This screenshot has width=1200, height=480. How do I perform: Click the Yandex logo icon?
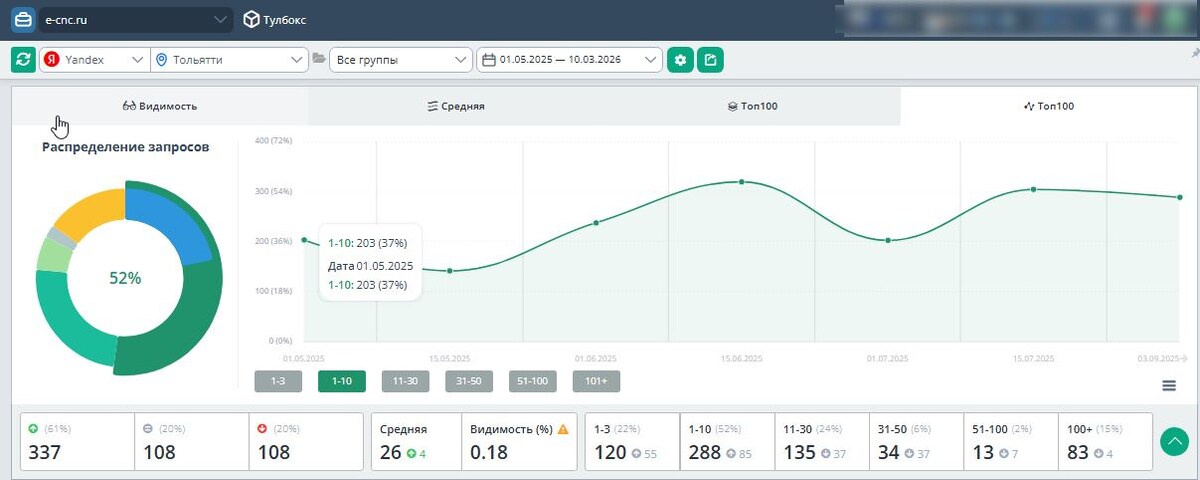[x=52, y=60]
